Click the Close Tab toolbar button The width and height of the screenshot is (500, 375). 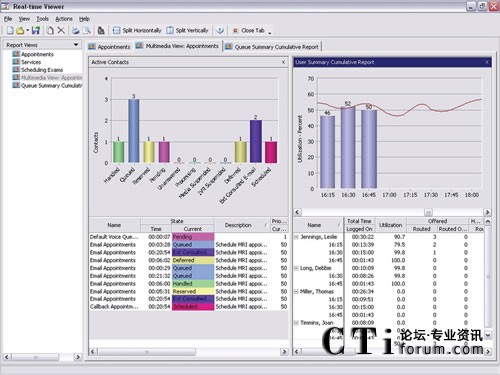point(249,31)
